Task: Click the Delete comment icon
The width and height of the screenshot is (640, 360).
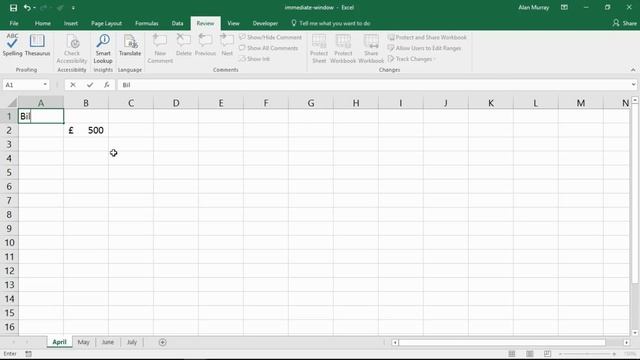Action: (184, 45)
